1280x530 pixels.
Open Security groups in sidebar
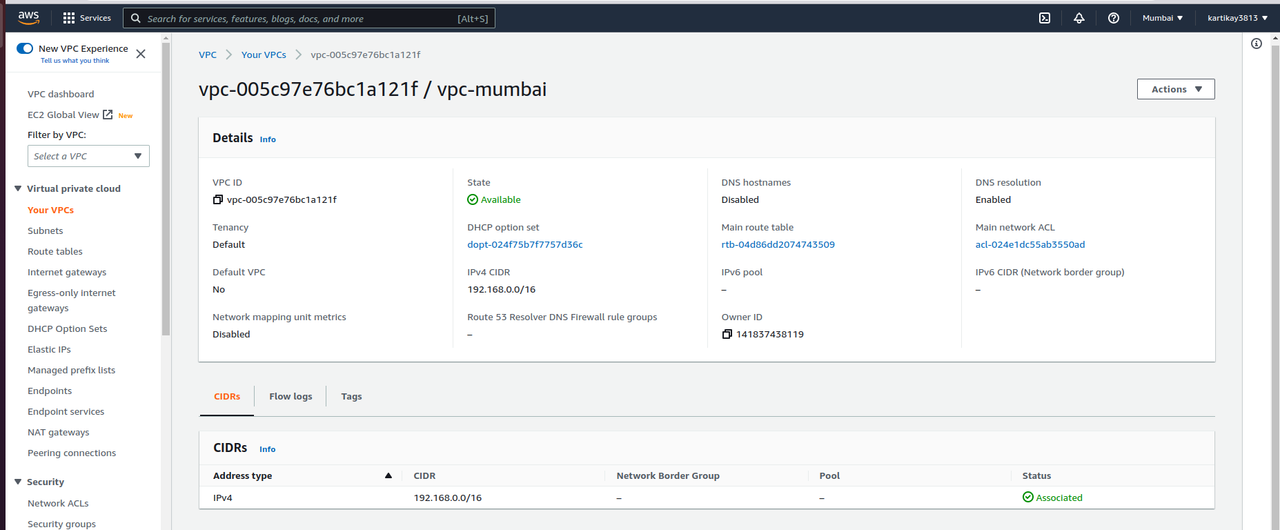pyautogui.click(x=62, y=524)
